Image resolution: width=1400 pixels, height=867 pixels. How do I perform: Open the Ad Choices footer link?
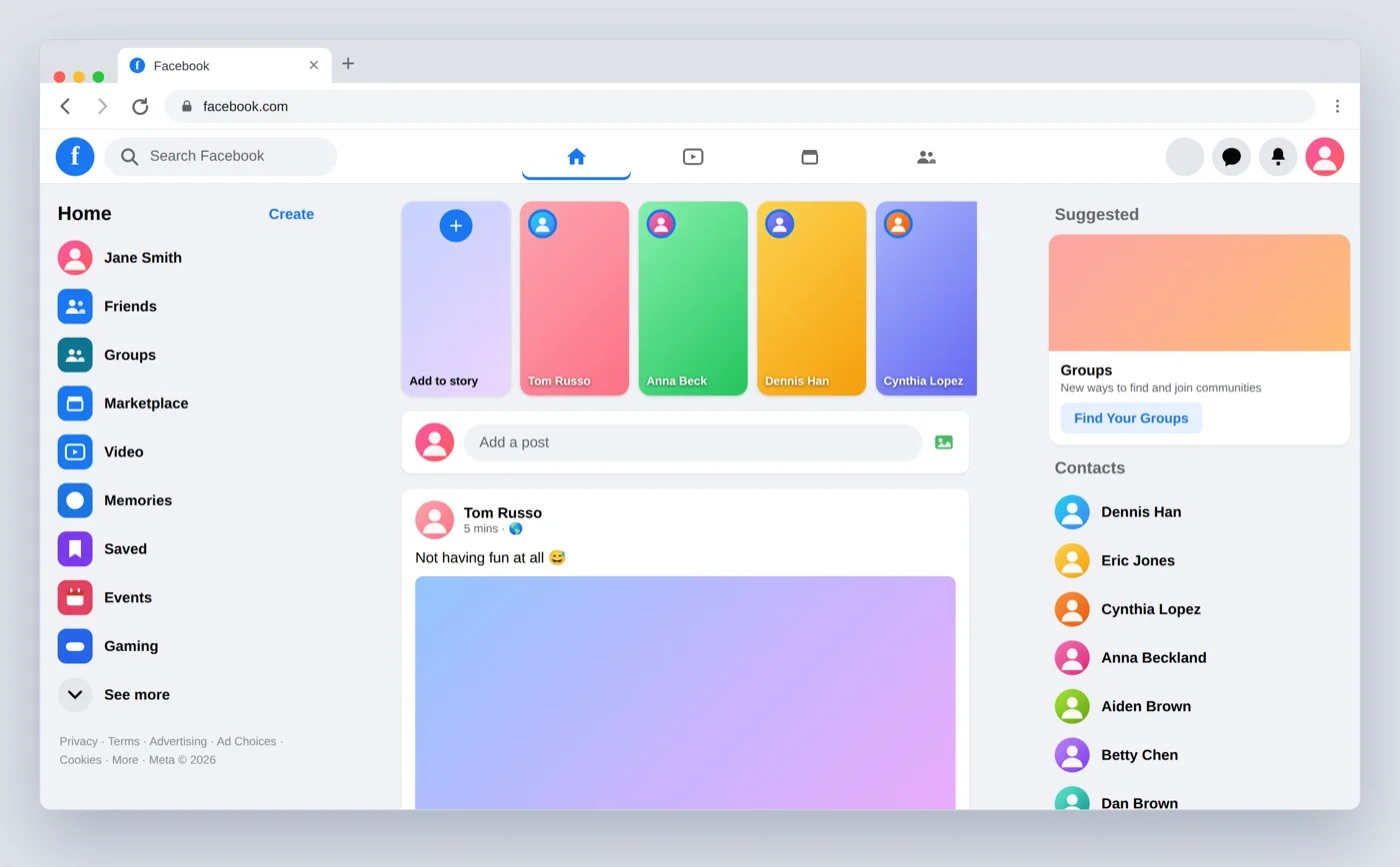pyautogui.click(x=246, y=741)
